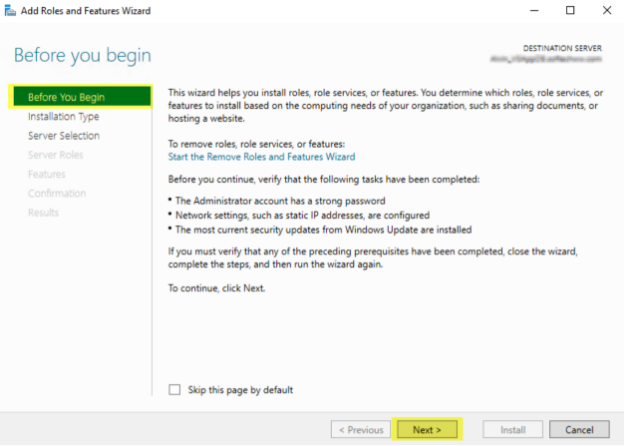Maximize the wizard window

570,10
